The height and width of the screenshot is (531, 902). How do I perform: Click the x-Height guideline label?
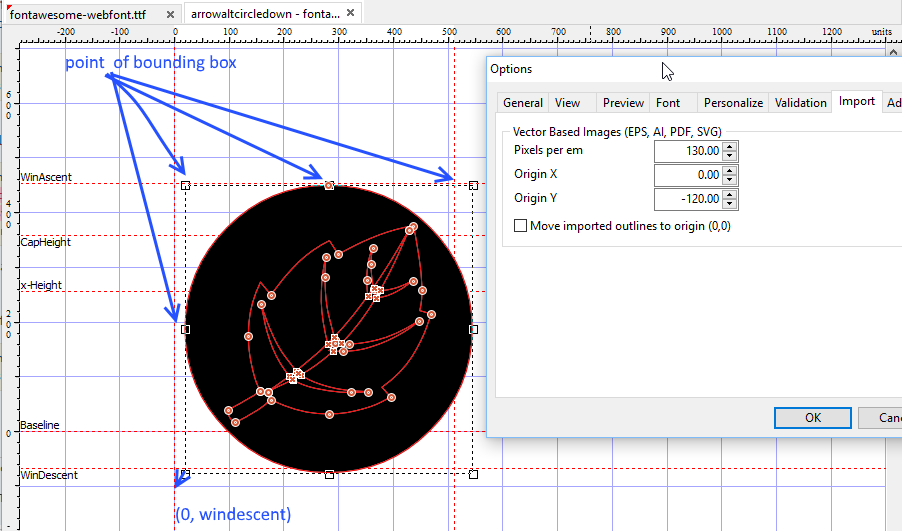[x=41, y=285]
